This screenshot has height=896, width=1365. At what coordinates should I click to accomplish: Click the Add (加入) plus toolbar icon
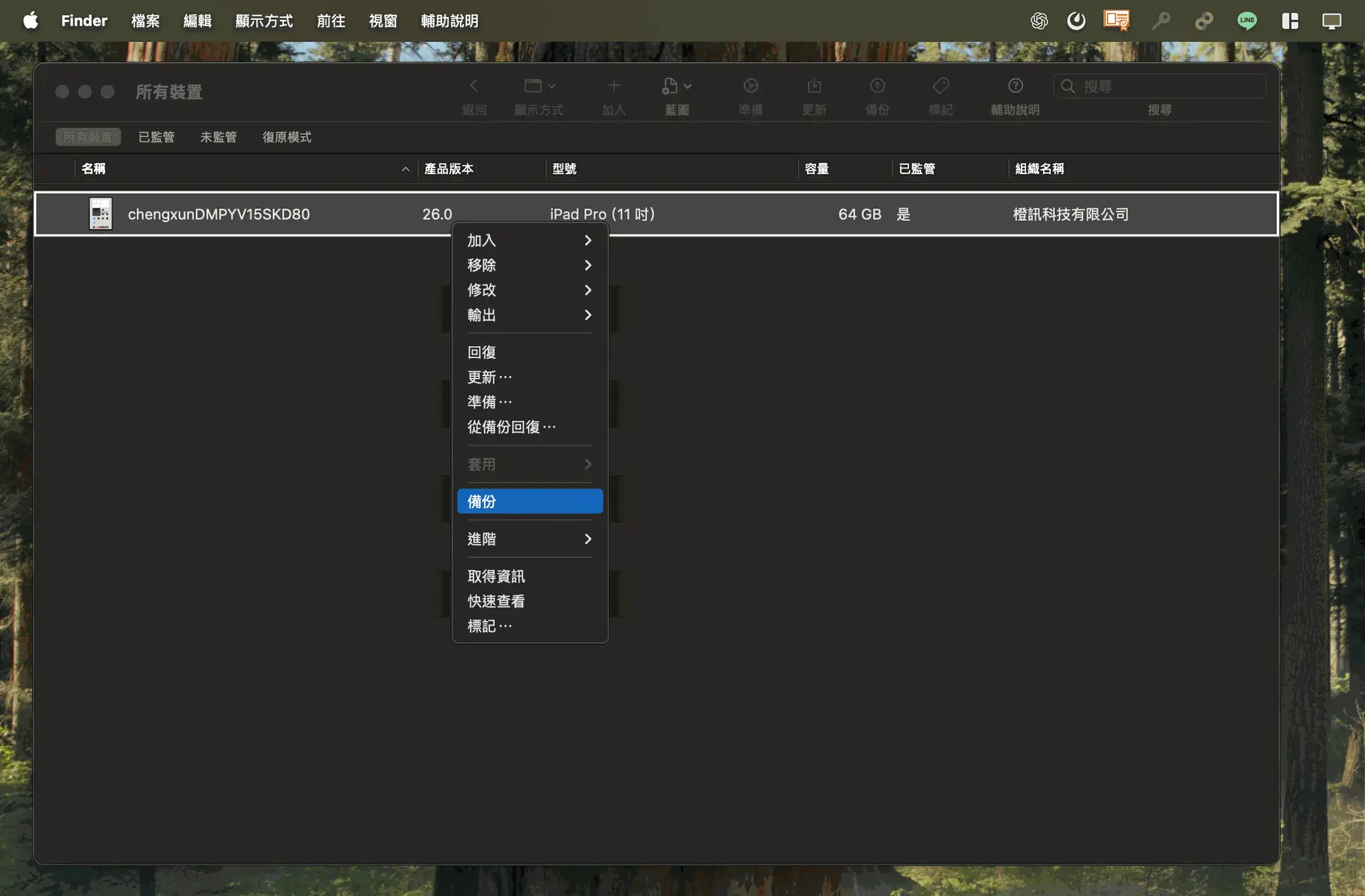(x=614, y=86)
